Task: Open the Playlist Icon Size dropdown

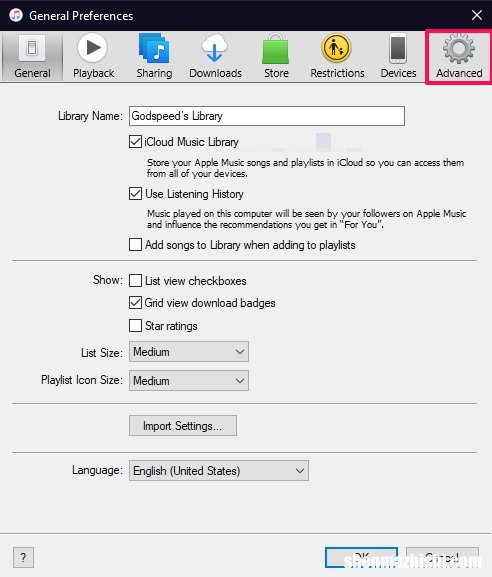Action: (x=189, y=380)
